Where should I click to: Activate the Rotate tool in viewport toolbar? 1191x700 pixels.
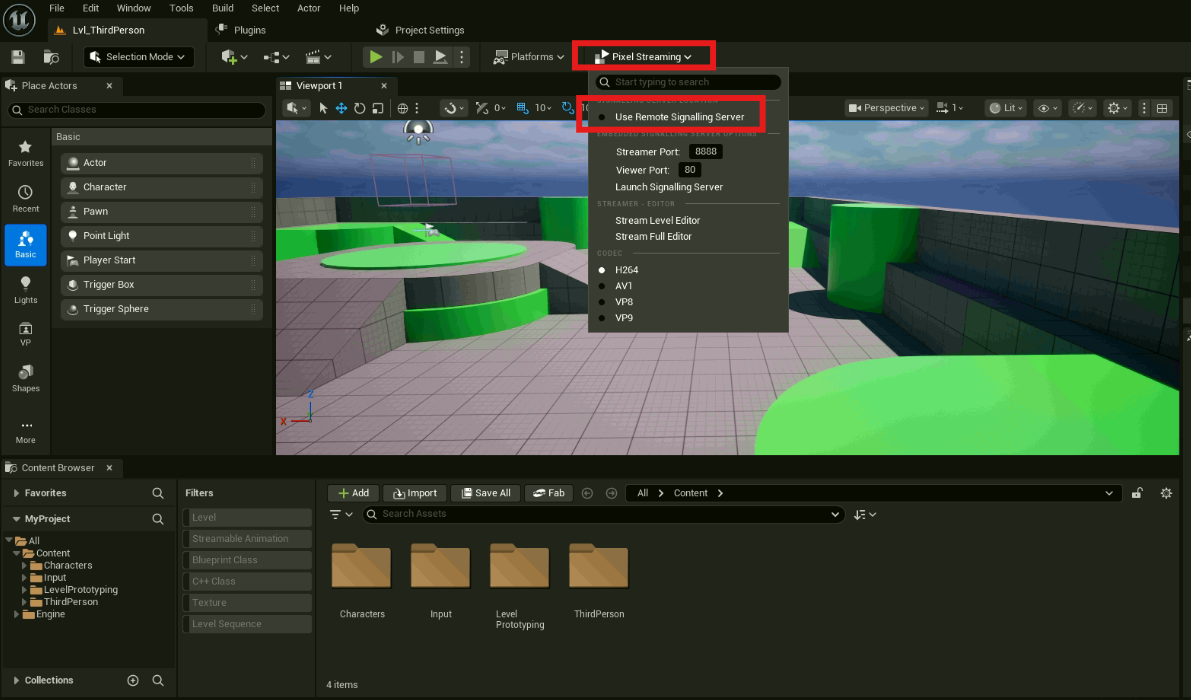pos(359,109)
